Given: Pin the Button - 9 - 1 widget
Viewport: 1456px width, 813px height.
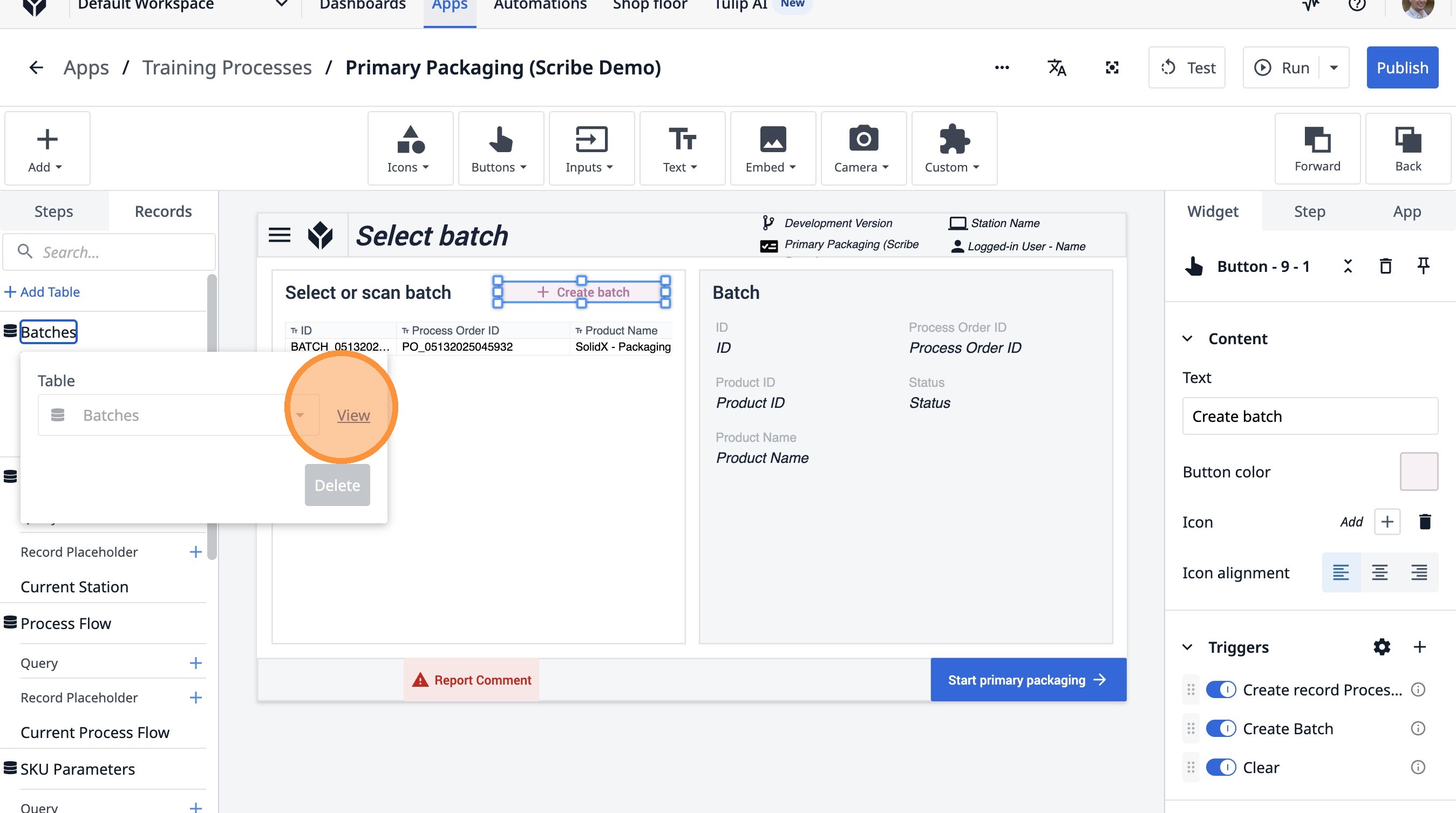Looking at the screenshot, I should pos(1423,265).
